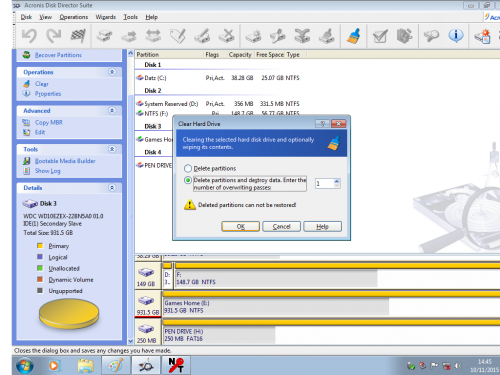Decrease the overwriting passes with down arrow
The width and height of the screenshot is (500, 375).
click(x=337, y=186)
